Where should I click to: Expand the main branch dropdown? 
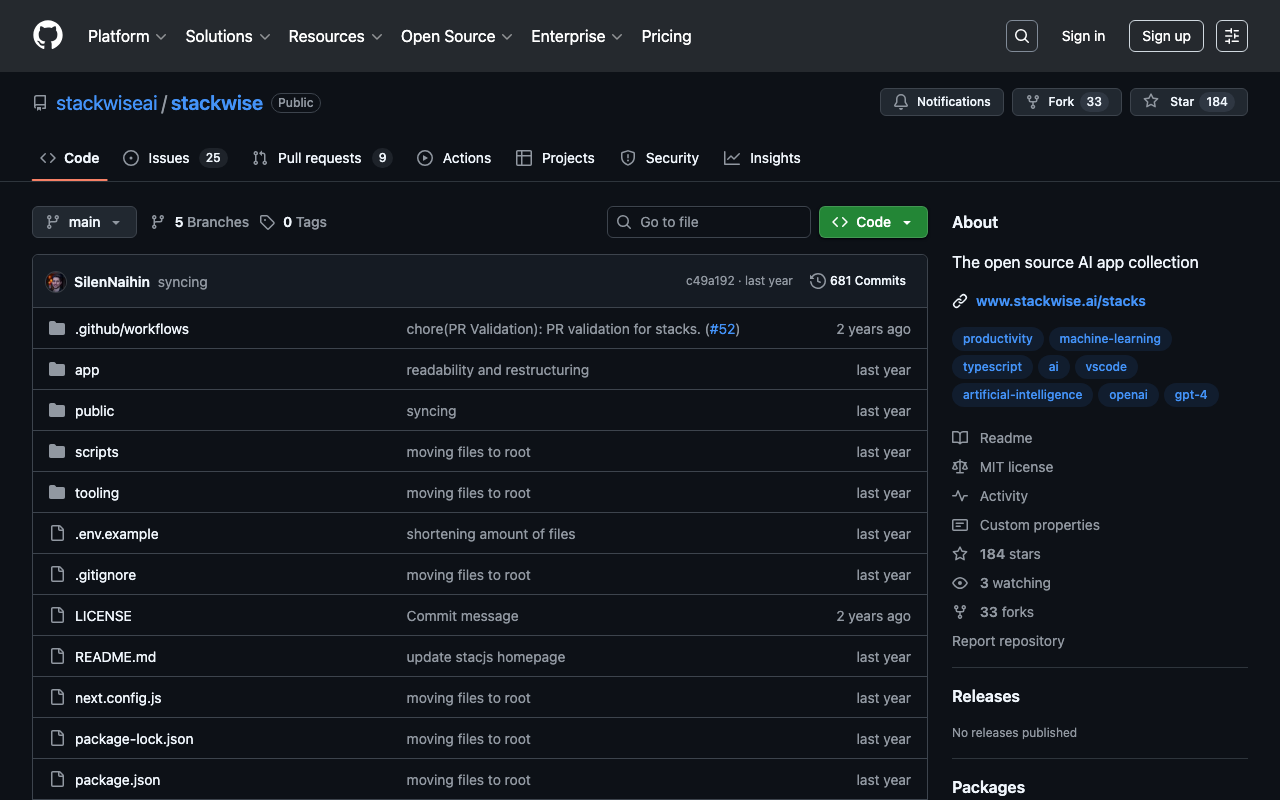(x=84, y=222)
